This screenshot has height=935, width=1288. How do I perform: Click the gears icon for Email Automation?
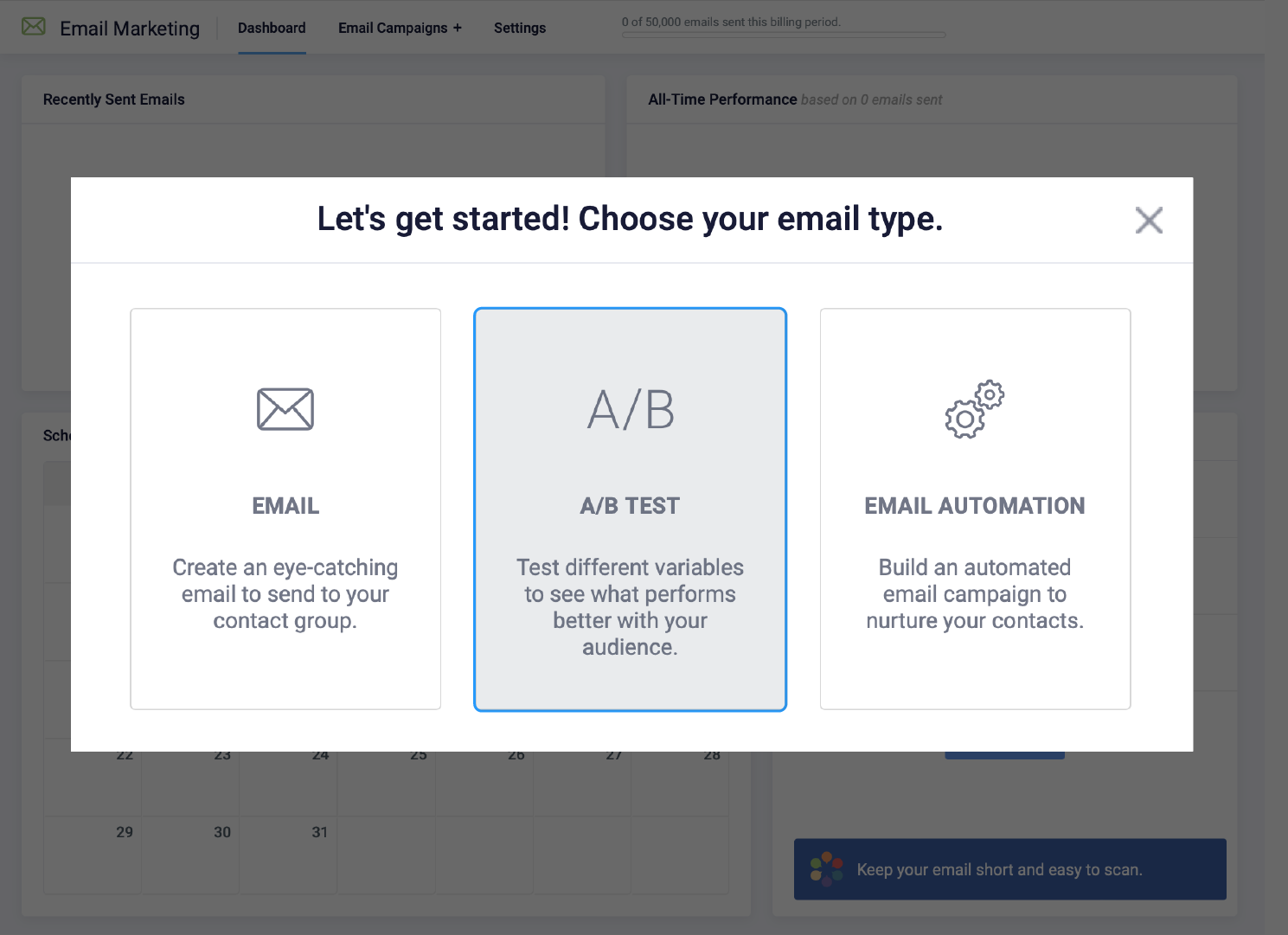click(x=975, y=409)
